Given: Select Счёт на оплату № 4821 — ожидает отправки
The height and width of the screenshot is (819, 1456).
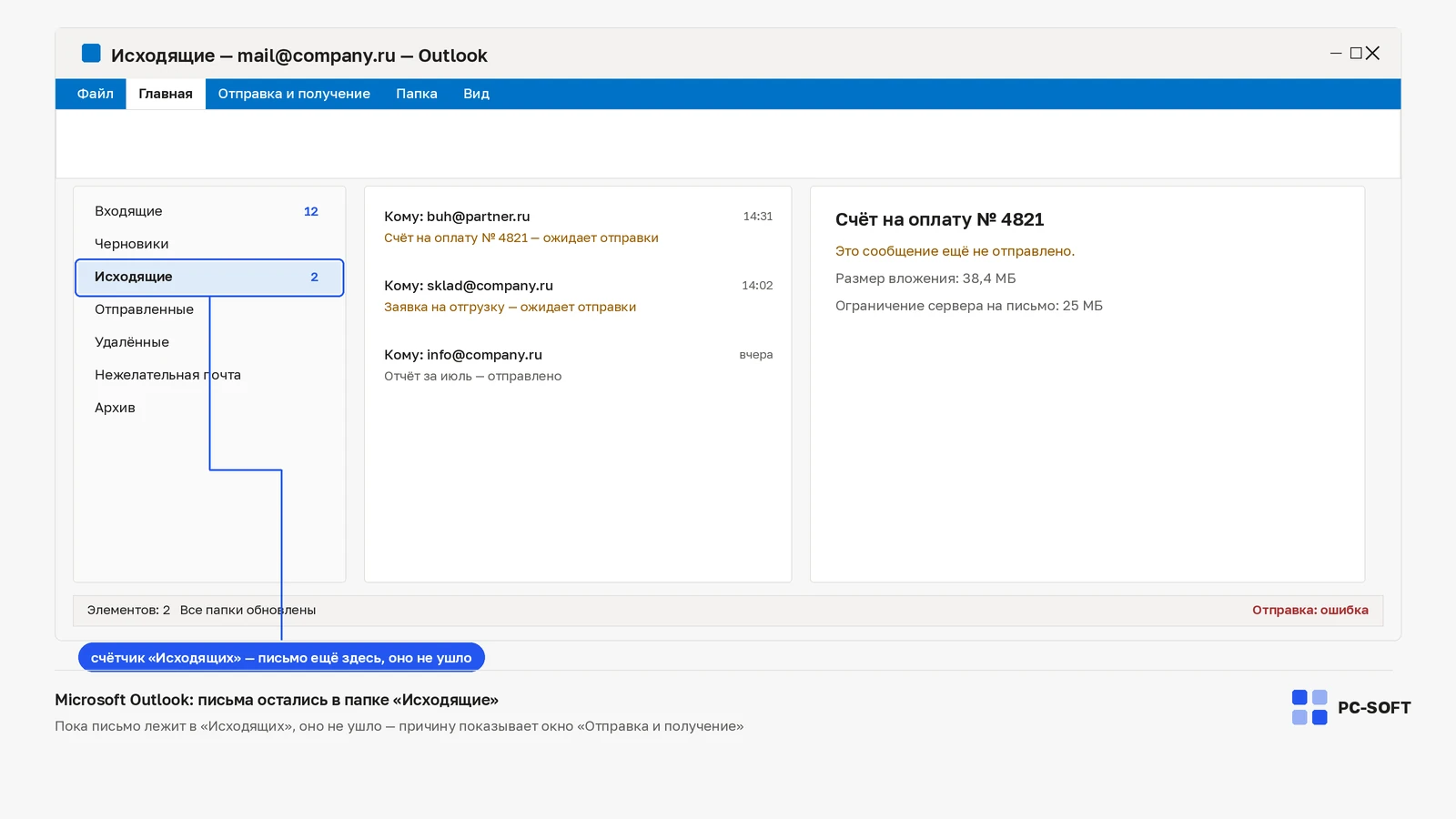Looking at the screenshot, I should (x=521, y=238).
